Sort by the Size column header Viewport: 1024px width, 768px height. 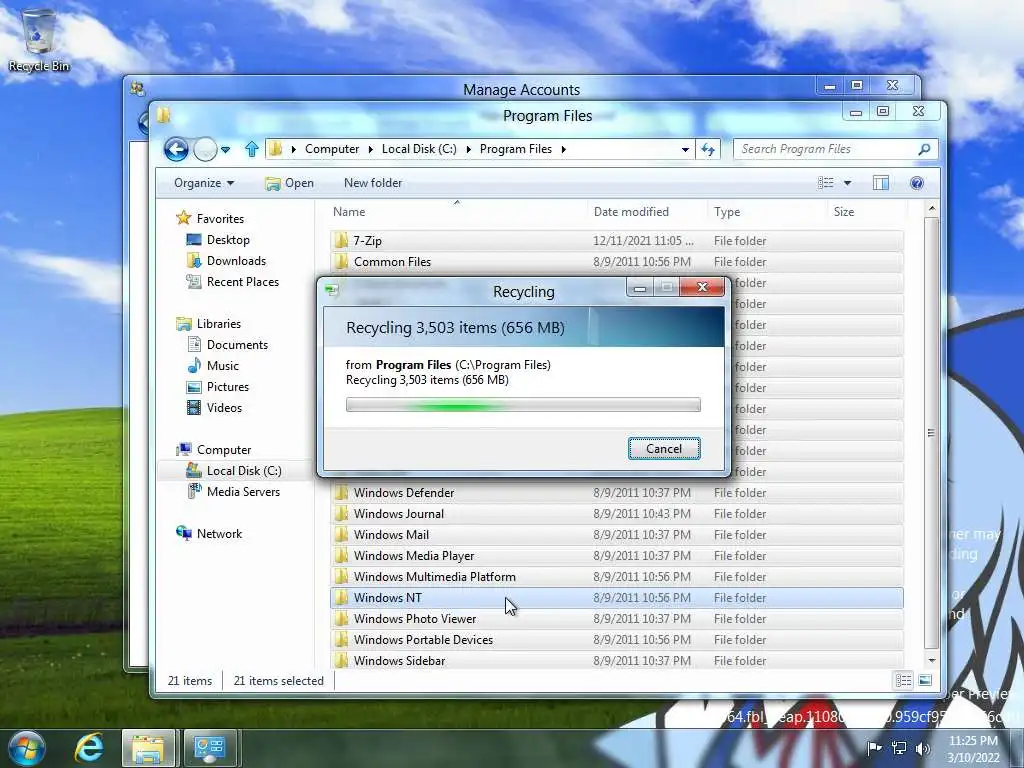pos(867,212)
